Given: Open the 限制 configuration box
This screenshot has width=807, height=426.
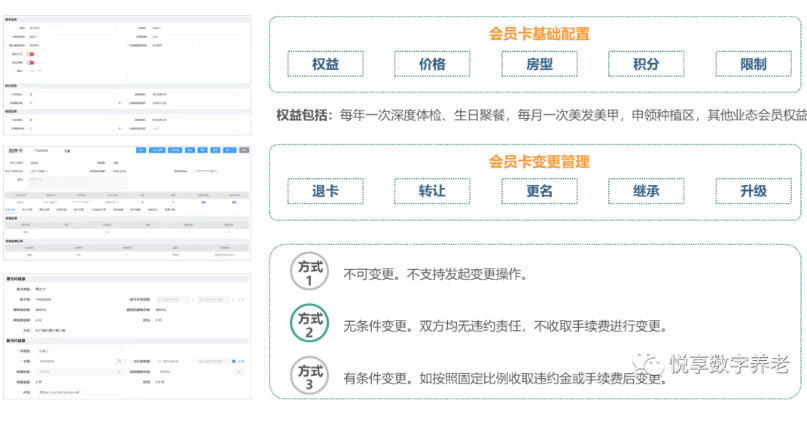Looking at the screenshot, I should pyautogui.click(x=753, y=65).
